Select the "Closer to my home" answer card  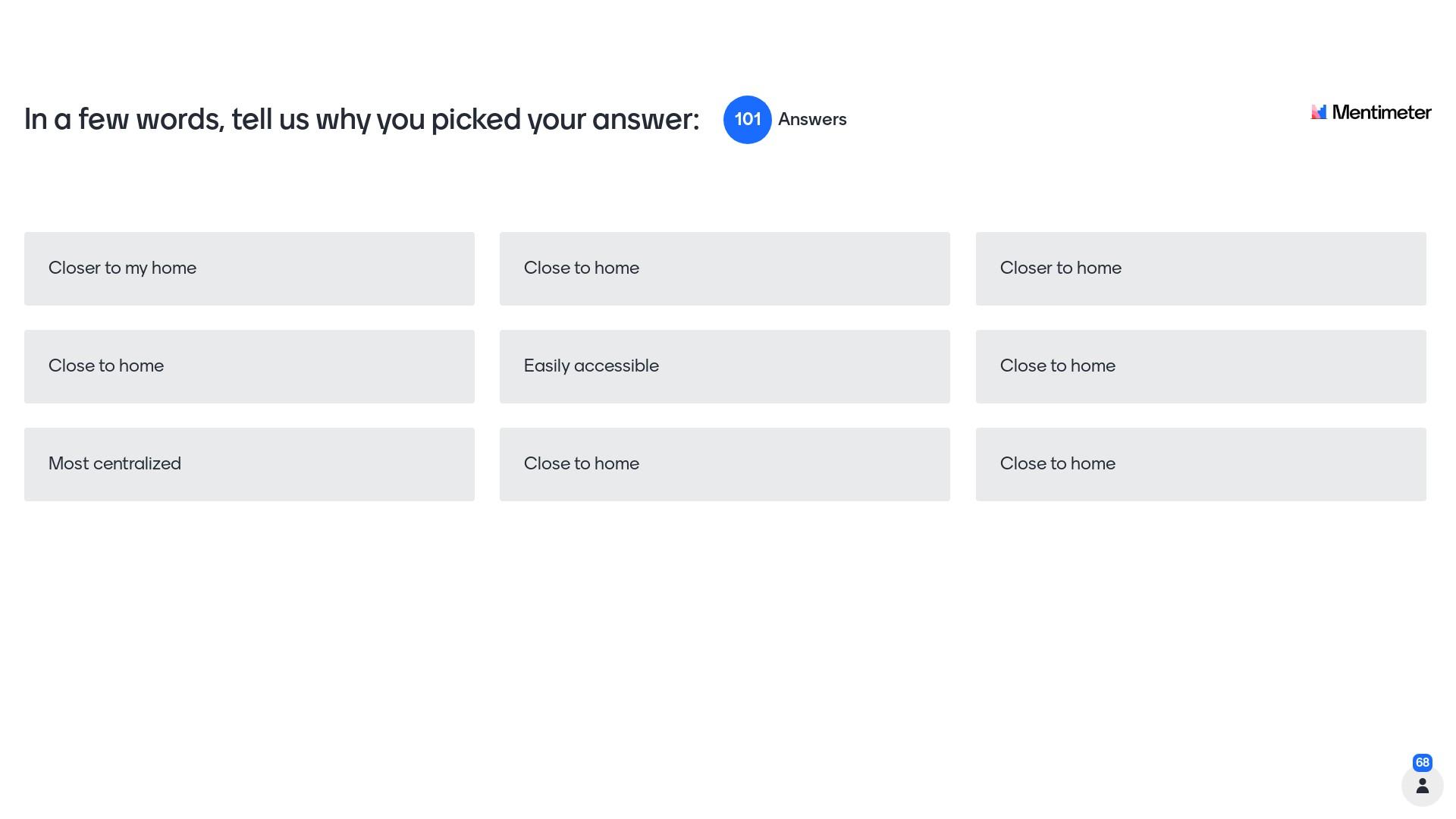[x=249, y=268]
